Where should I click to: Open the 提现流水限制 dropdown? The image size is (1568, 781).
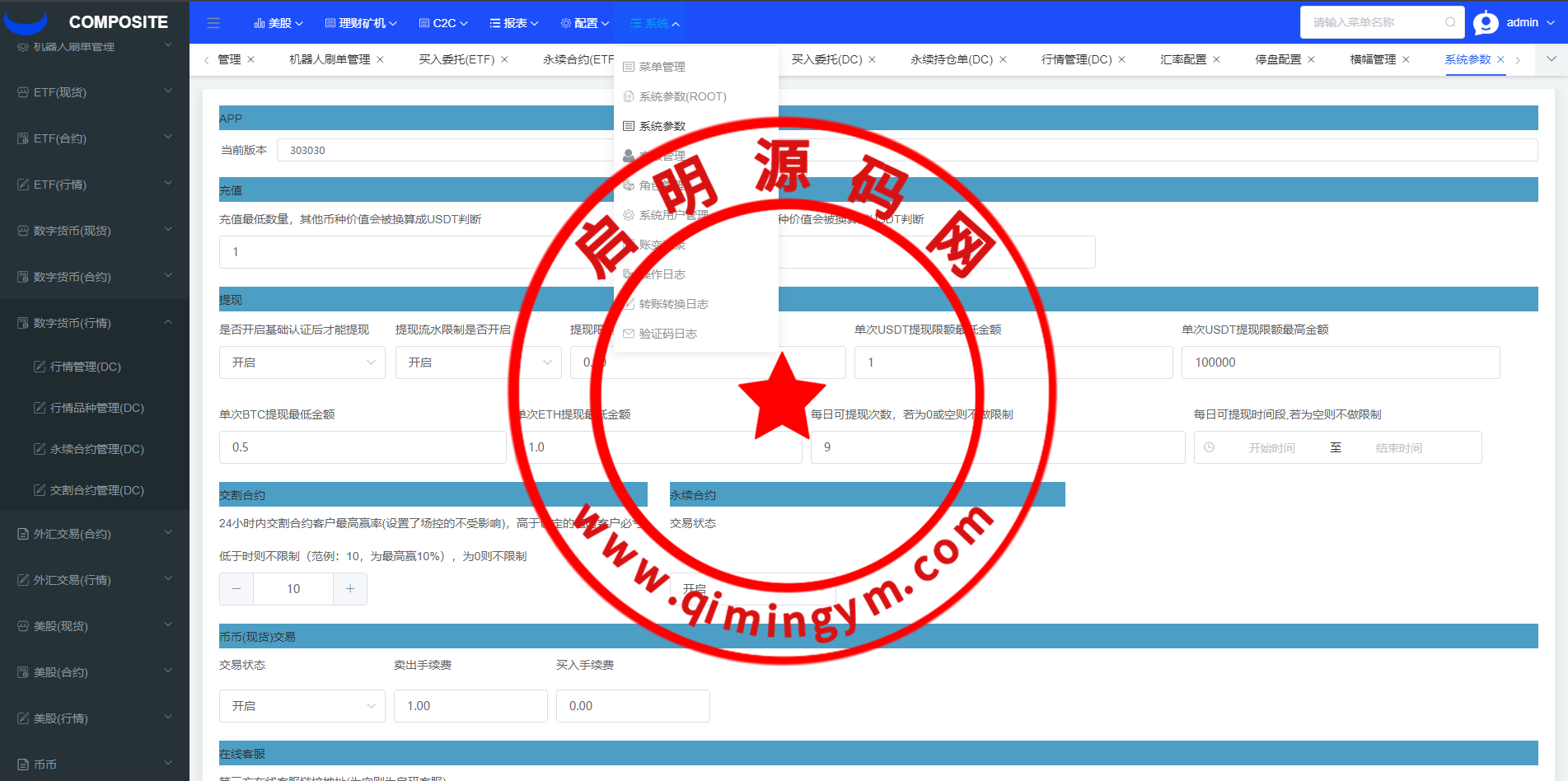478,362
